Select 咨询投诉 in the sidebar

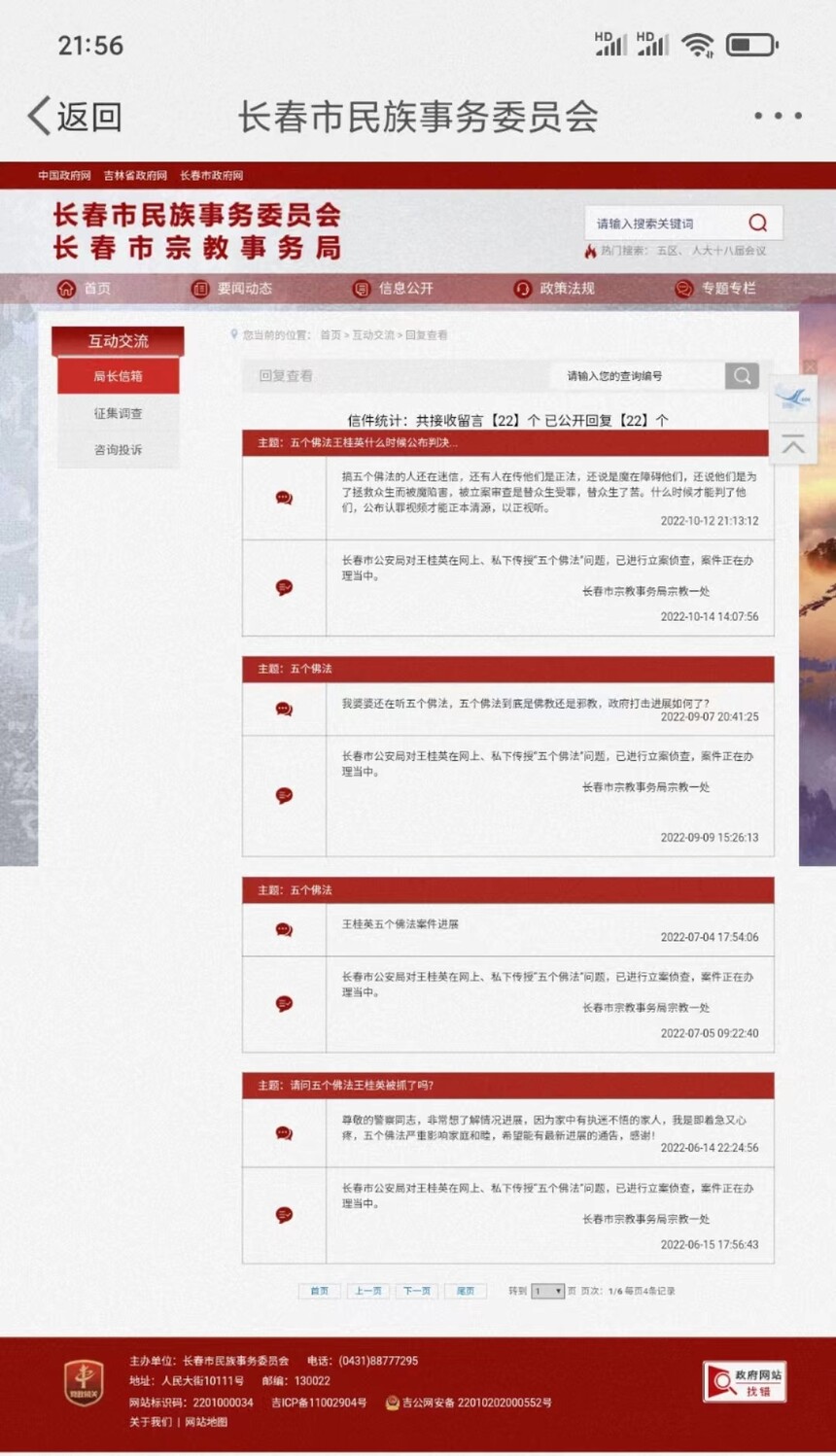click(119, 450)
